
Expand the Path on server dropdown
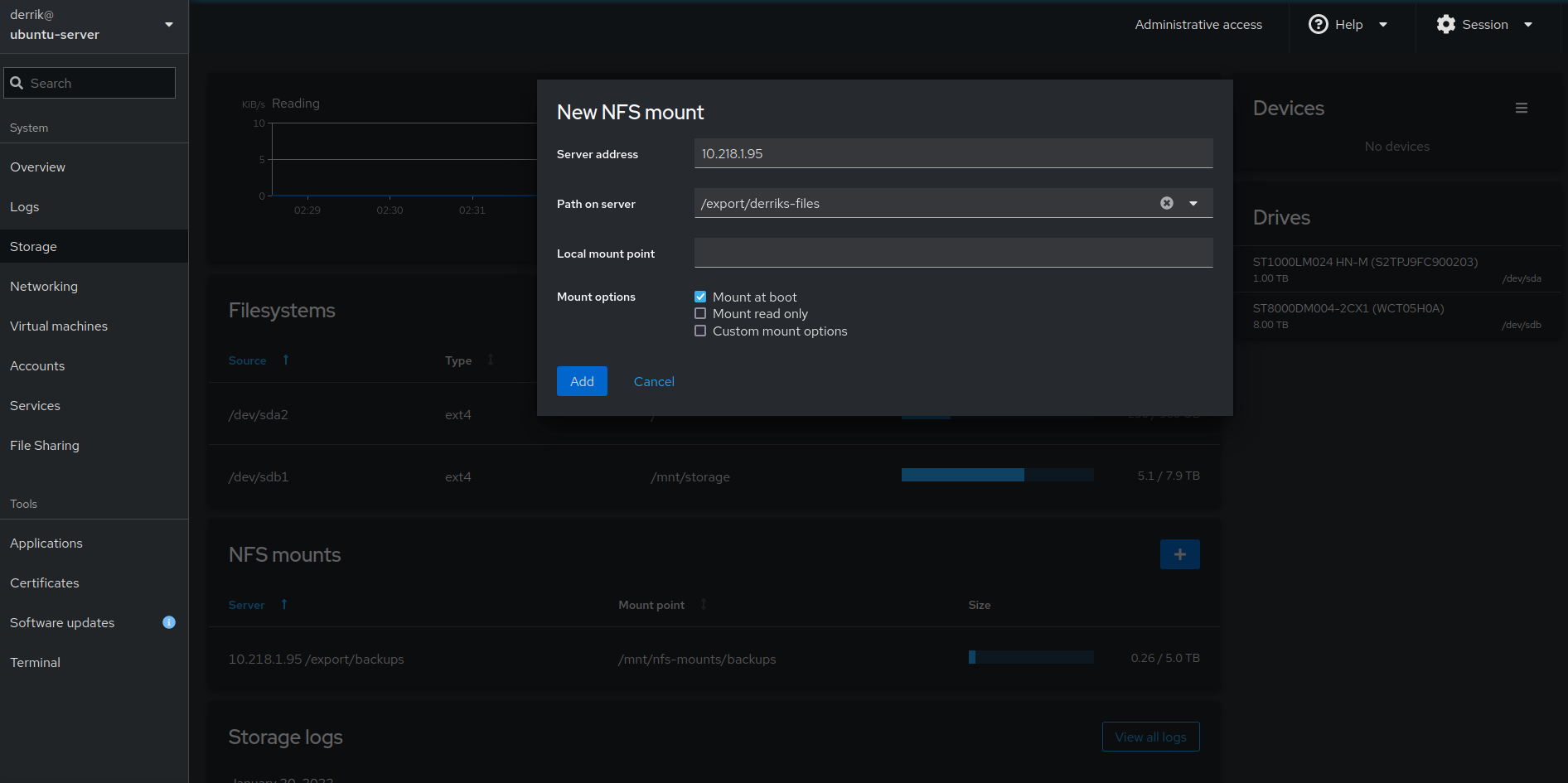pyautogui.click(x=1193, y=202)
